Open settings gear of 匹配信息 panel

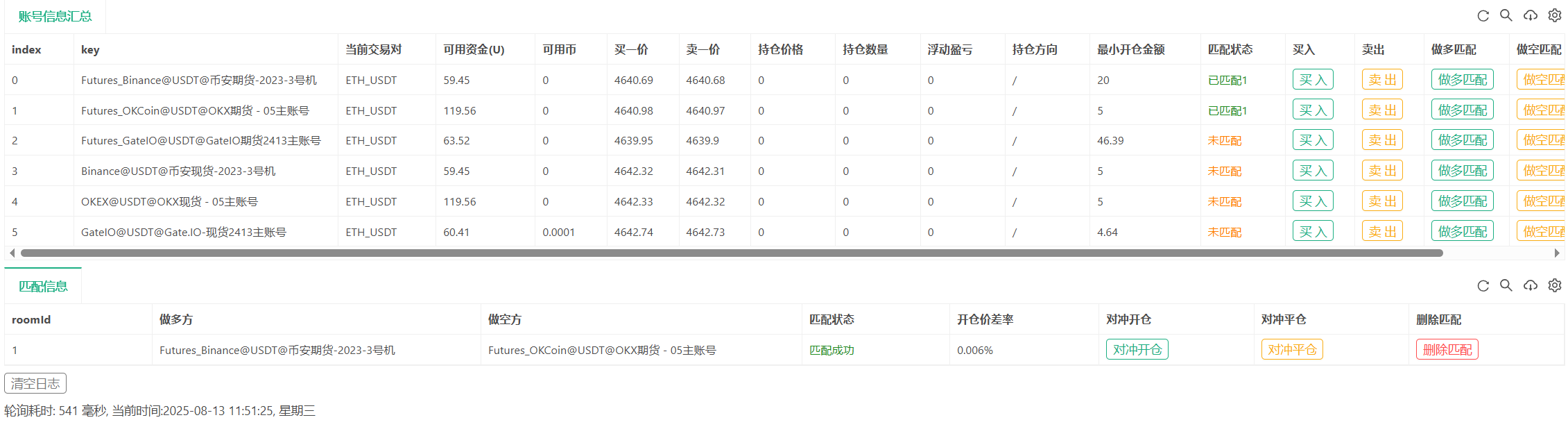[x=1555, y=285]
